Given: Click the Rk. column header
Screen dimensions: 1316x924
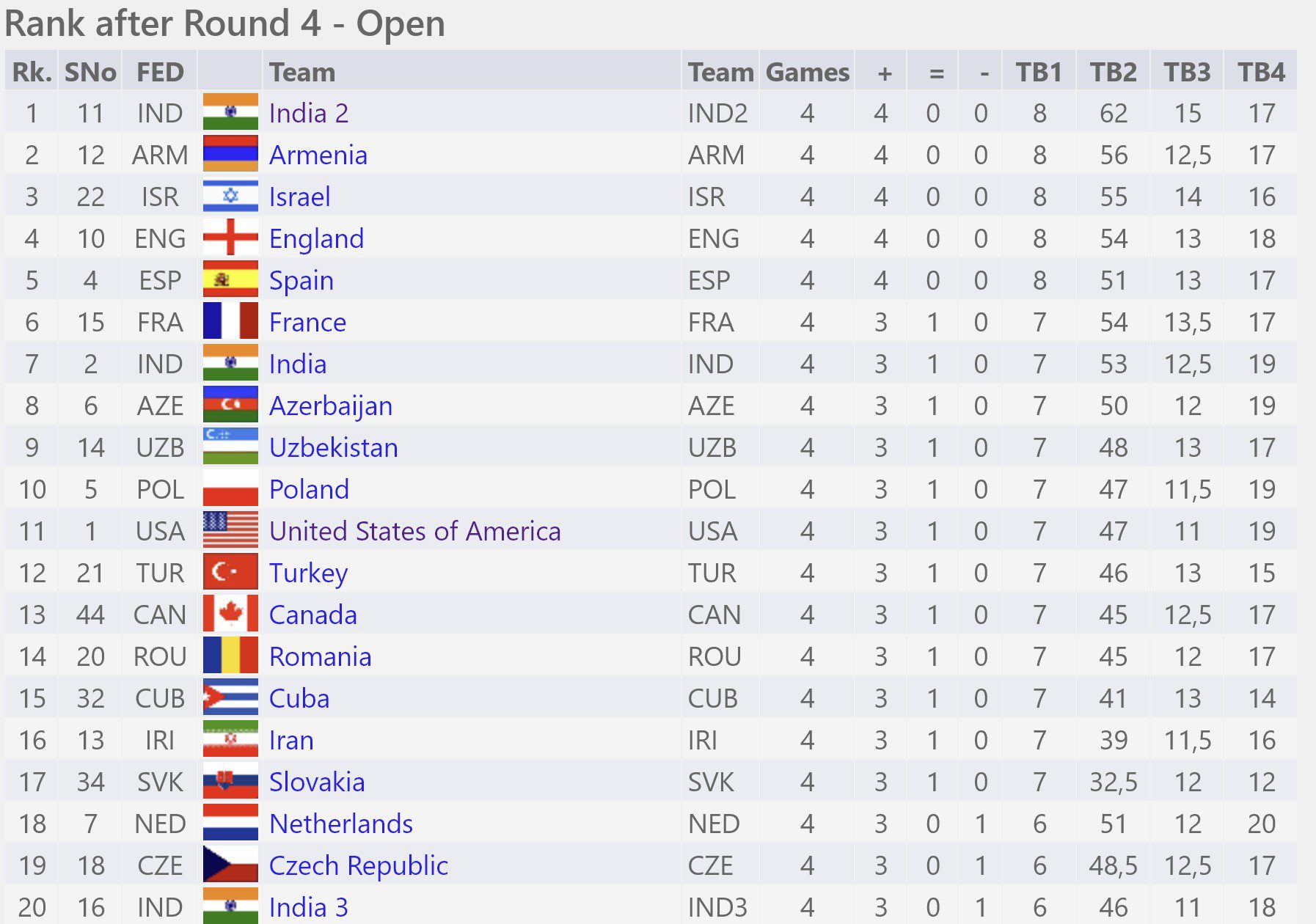Looking at the screenshot, I should tap(32, 72).
